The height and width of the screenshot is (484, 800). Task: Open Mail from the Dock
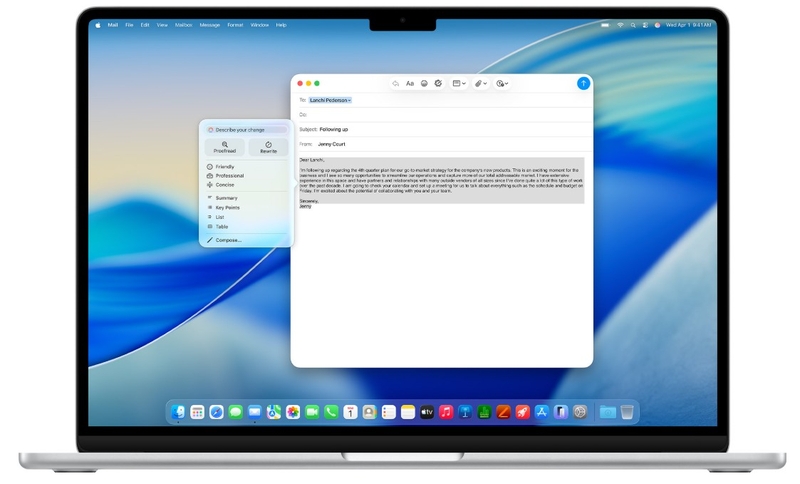pos(255,412)
